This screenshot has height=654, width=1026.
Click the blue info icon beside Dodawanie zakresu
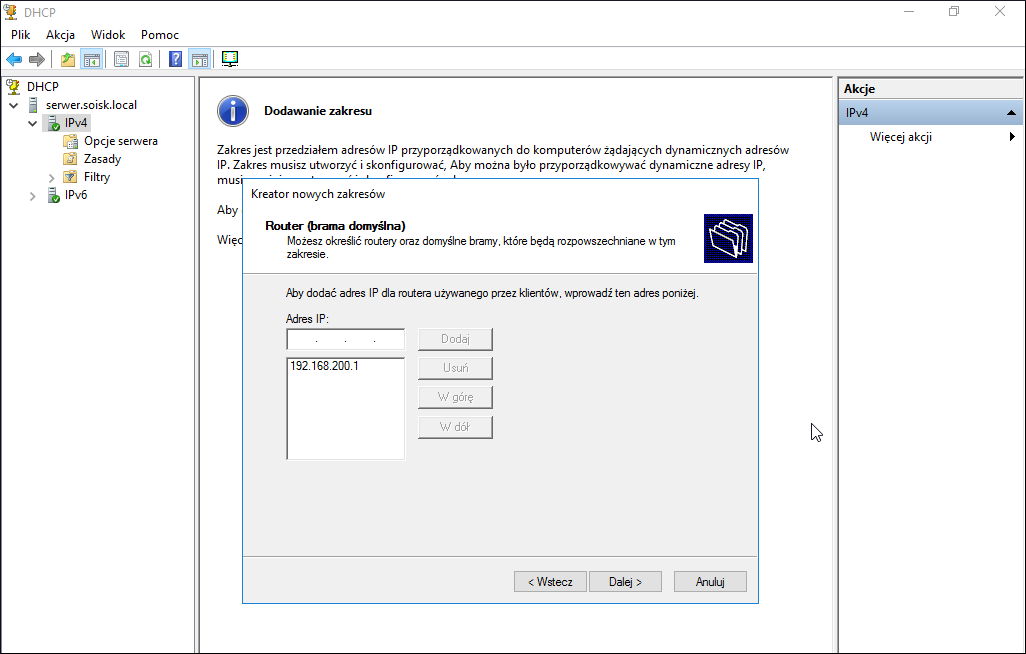pyautogui.click(x=233, y=111)
